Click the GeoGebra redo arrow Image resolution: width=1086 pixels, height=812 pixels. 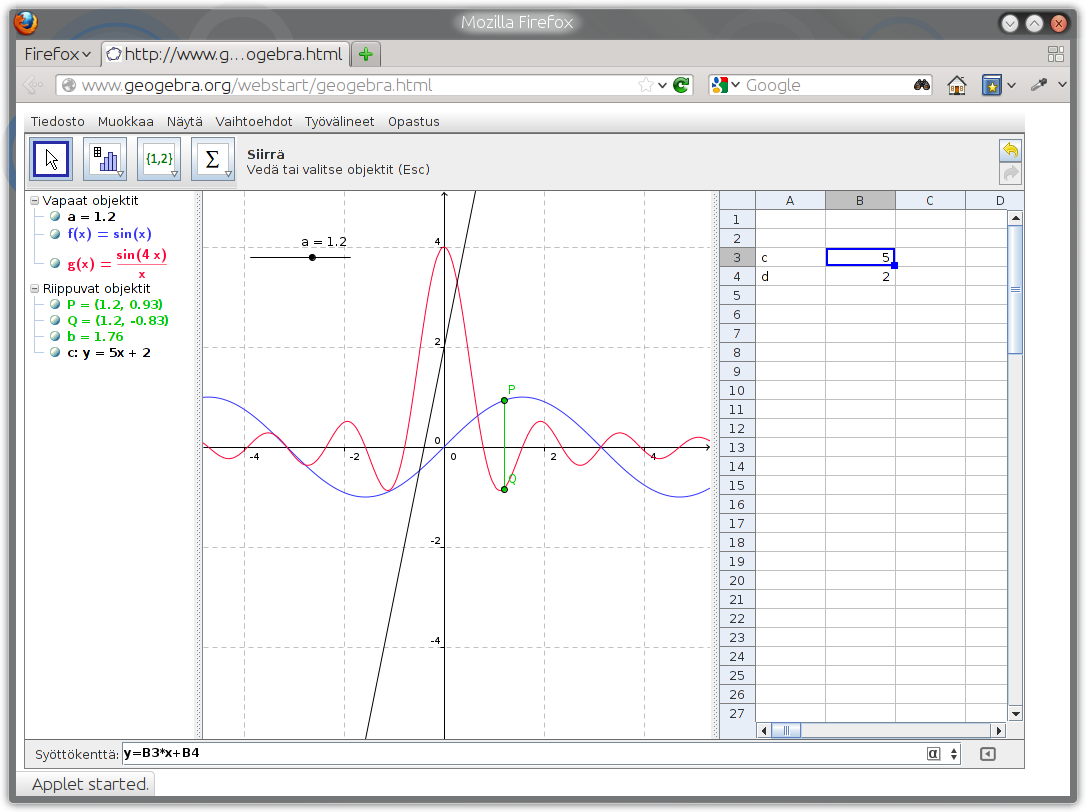point(1011,173)
